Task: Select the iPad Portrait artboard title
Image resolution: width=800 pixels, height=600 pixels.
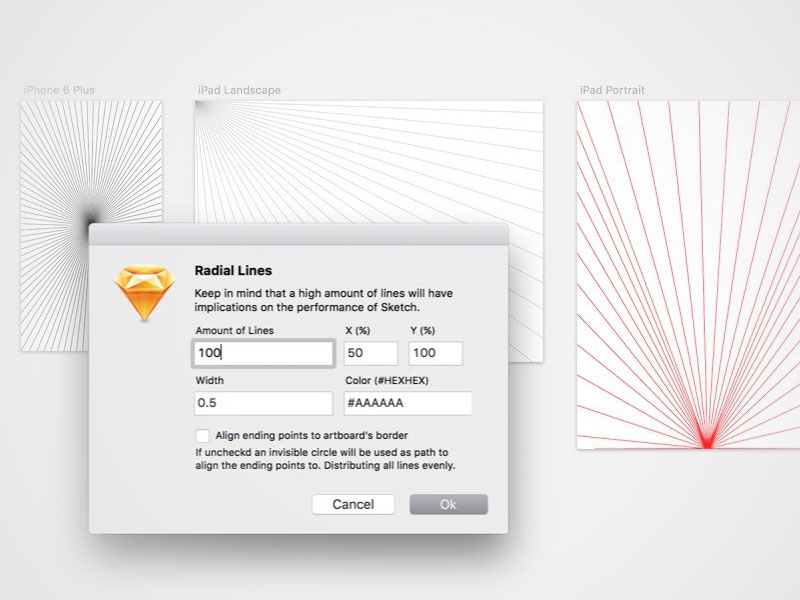Action: pos(612,90)
